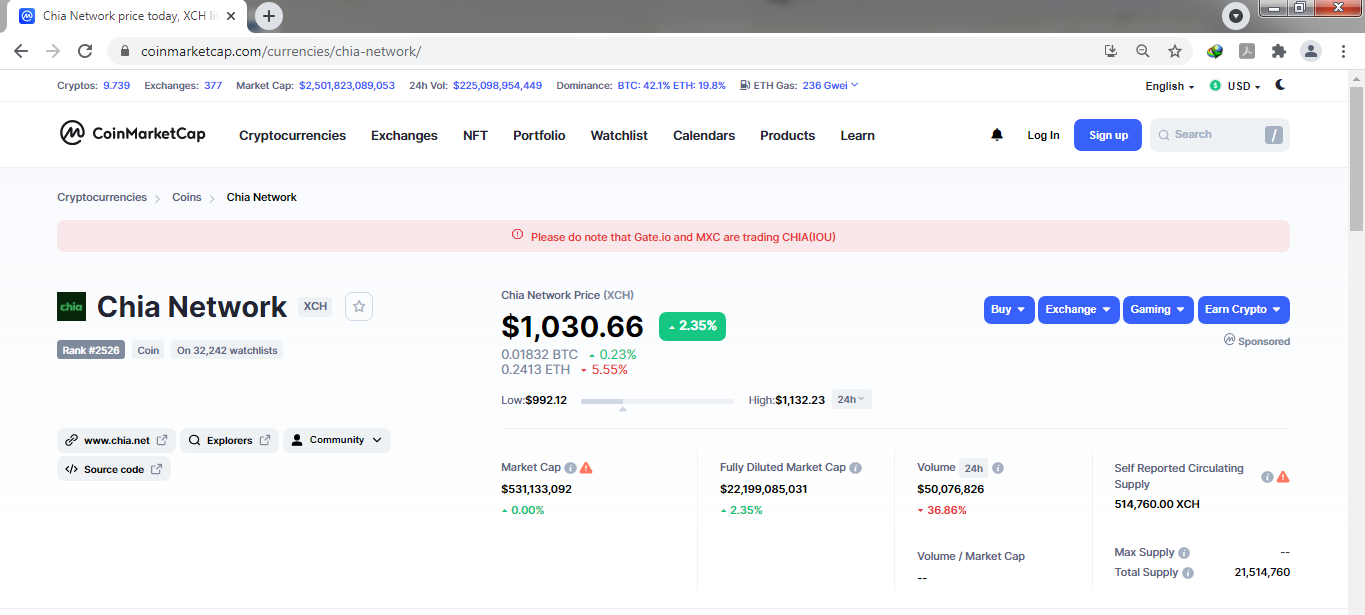Viewport: 1365px width, 615px height.
Task: Click the Chrome reload page icon
Action: tap(85, 51)
